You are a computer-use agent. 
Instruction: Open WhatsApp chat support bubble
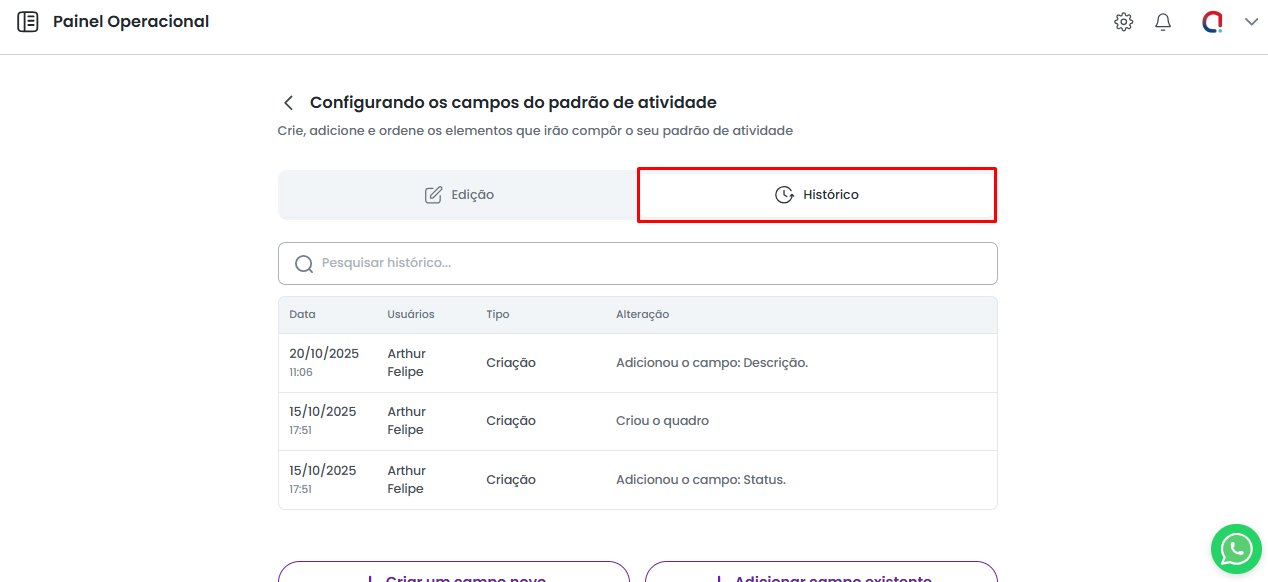click(x=1236, y=548)
